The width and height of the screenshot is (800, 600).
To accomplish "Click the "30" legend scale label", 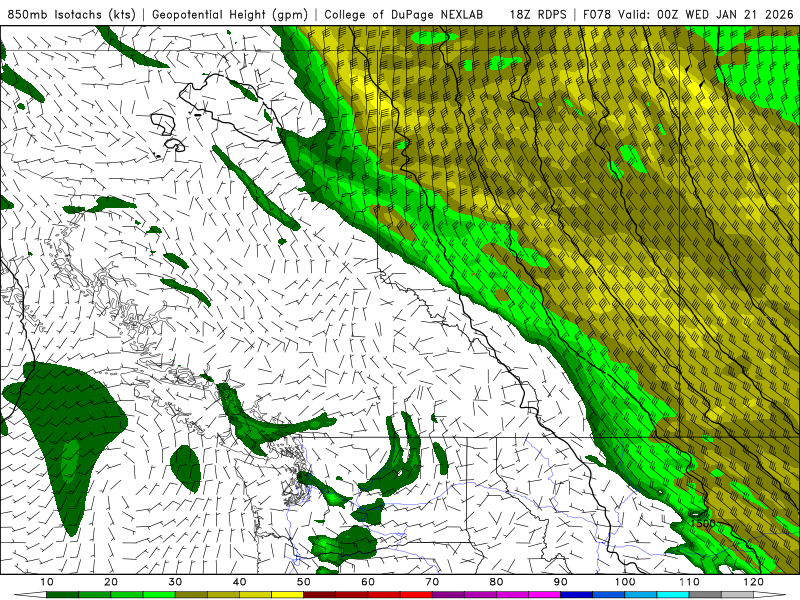I will (x=175, y=582).
